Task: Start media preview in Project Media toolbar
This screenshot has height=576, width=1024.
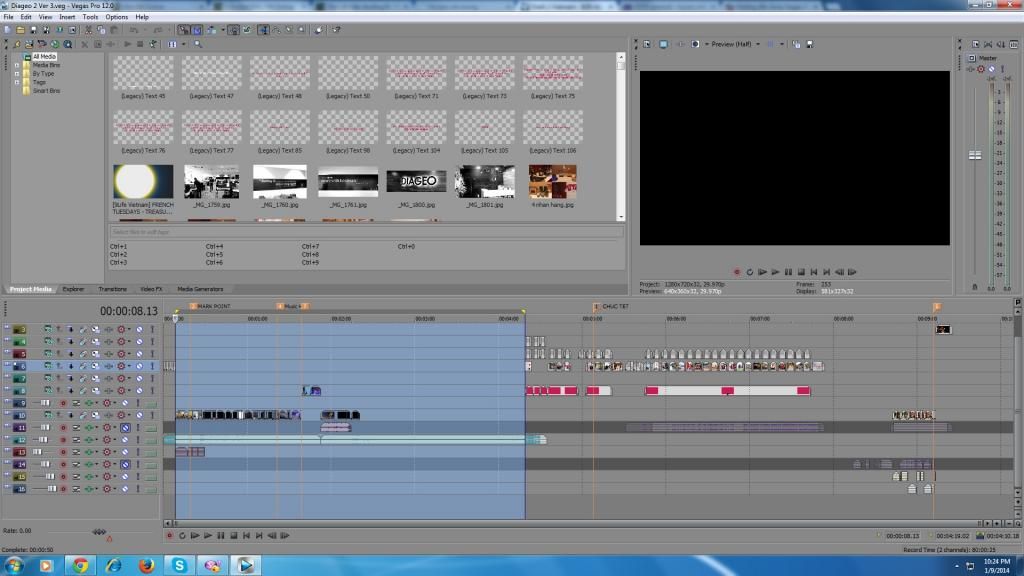Action: (127, 44)
